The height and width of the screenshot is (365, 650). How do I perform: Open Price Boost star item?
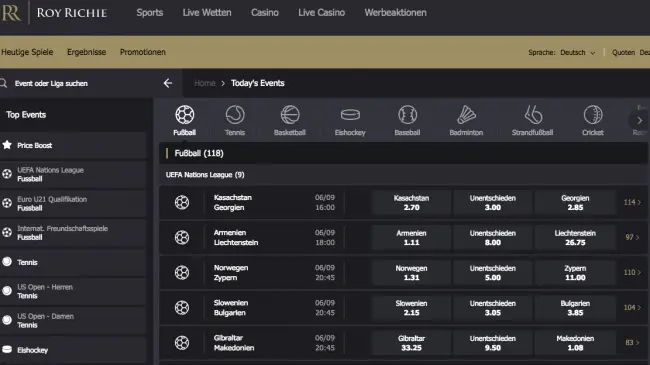pos(74,146)
